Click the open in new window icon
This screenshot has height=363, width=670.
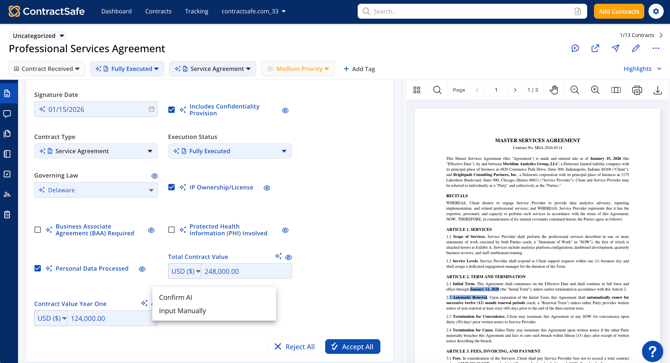(x=595, y=48)
